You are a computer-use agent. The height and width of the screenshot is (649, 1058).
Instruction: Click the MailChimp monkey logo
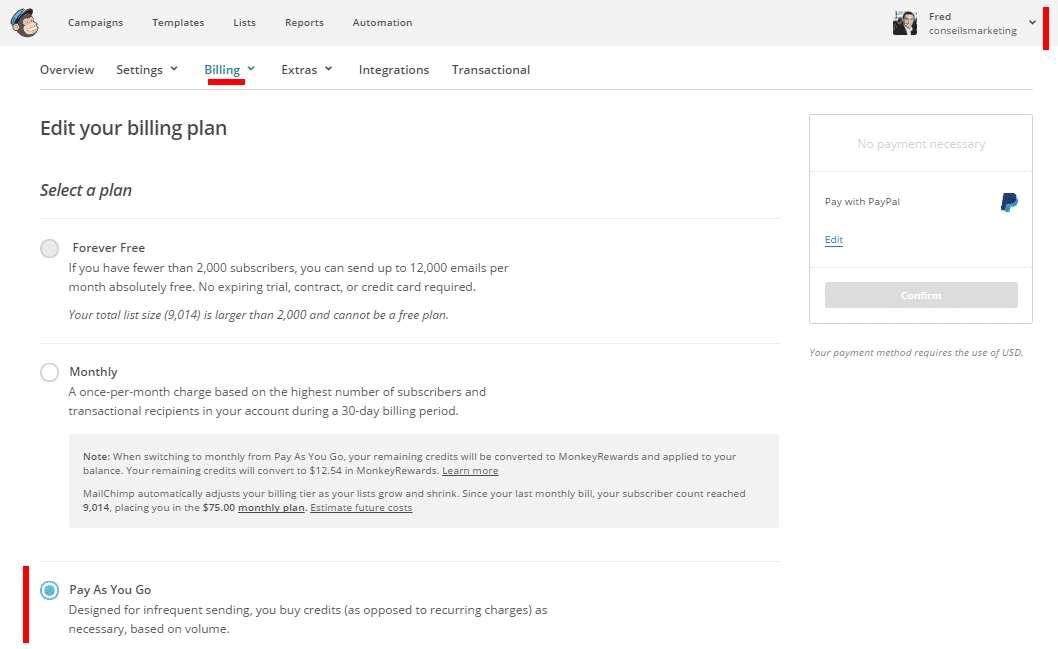point(24,22)
